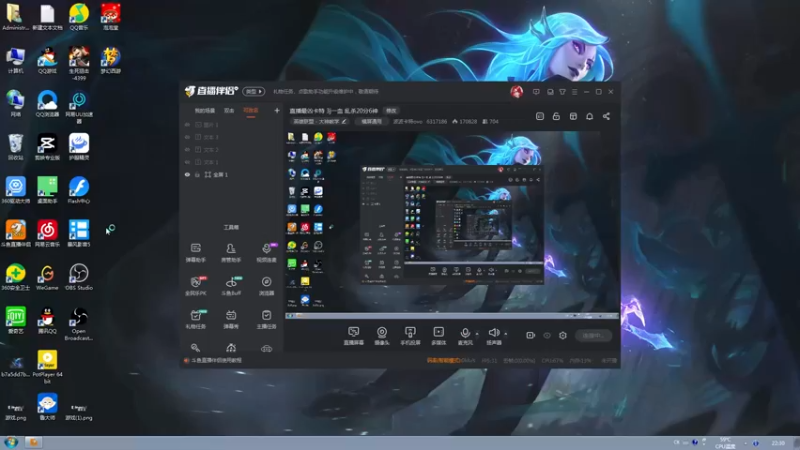Open the 弹幕秀 tool
800x450 pixels.
pyautogui.click(x=231, y=319)
